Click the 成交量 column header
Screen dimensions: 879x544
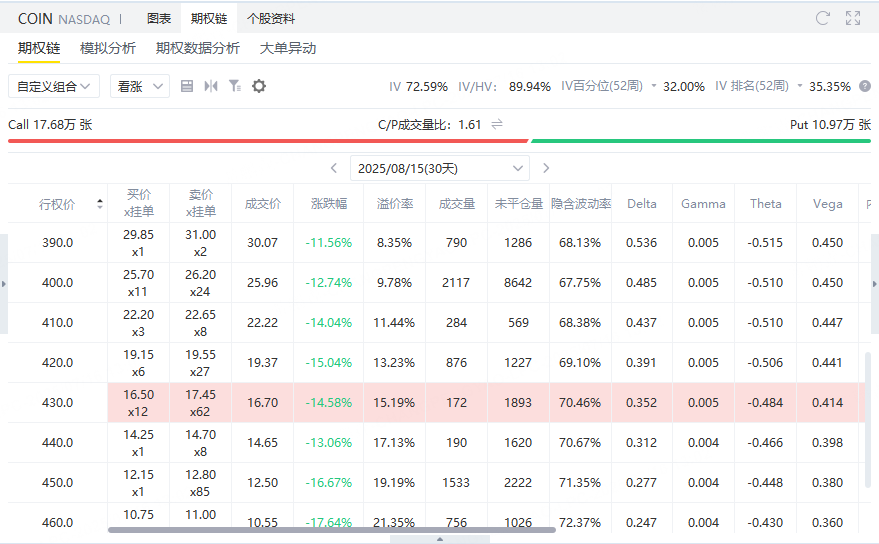456,204
